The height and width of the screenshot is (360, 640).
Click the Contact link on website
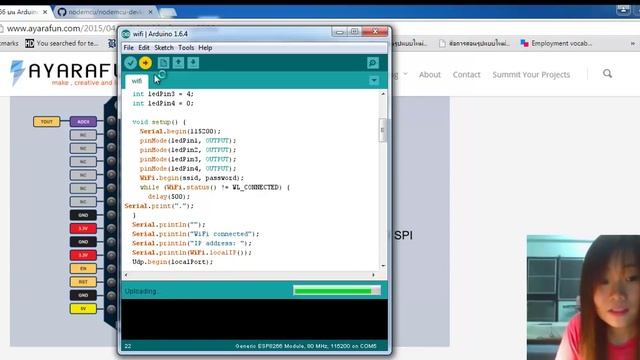[467, 75]
